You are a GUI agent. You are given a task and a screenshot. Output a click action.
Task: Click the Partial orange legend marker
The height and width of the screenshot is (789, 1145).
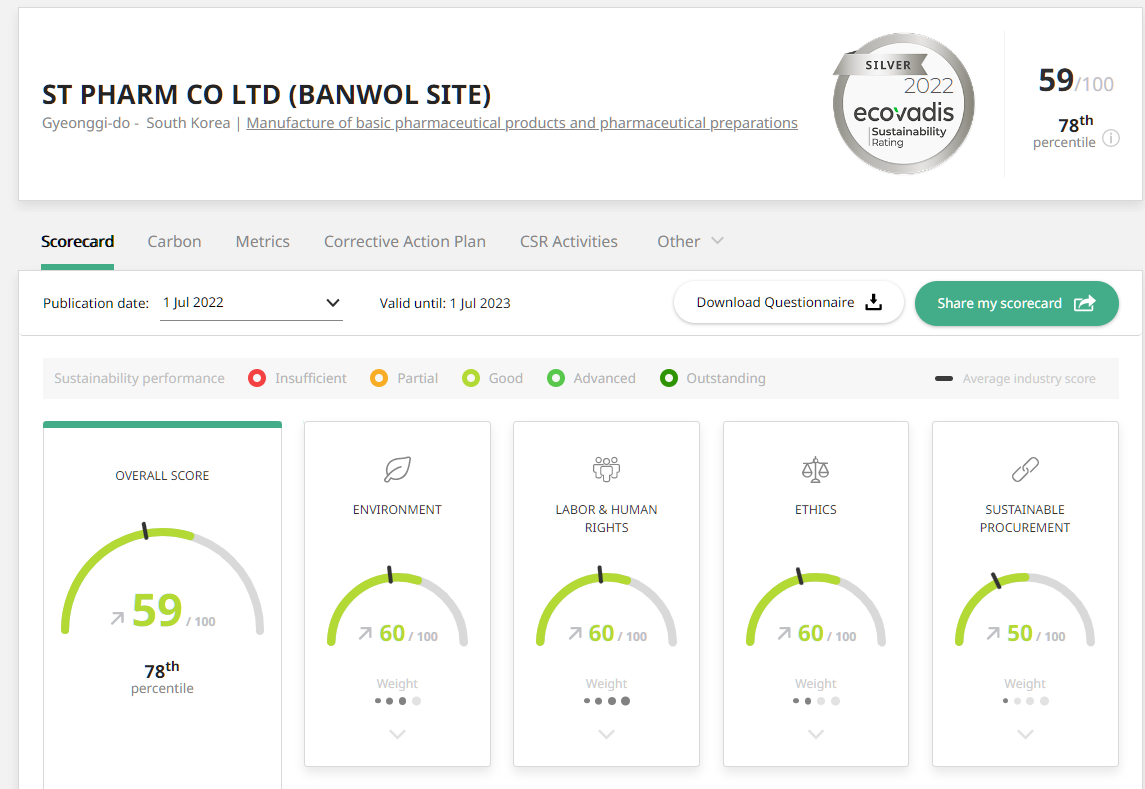click(x=379, y=378)
